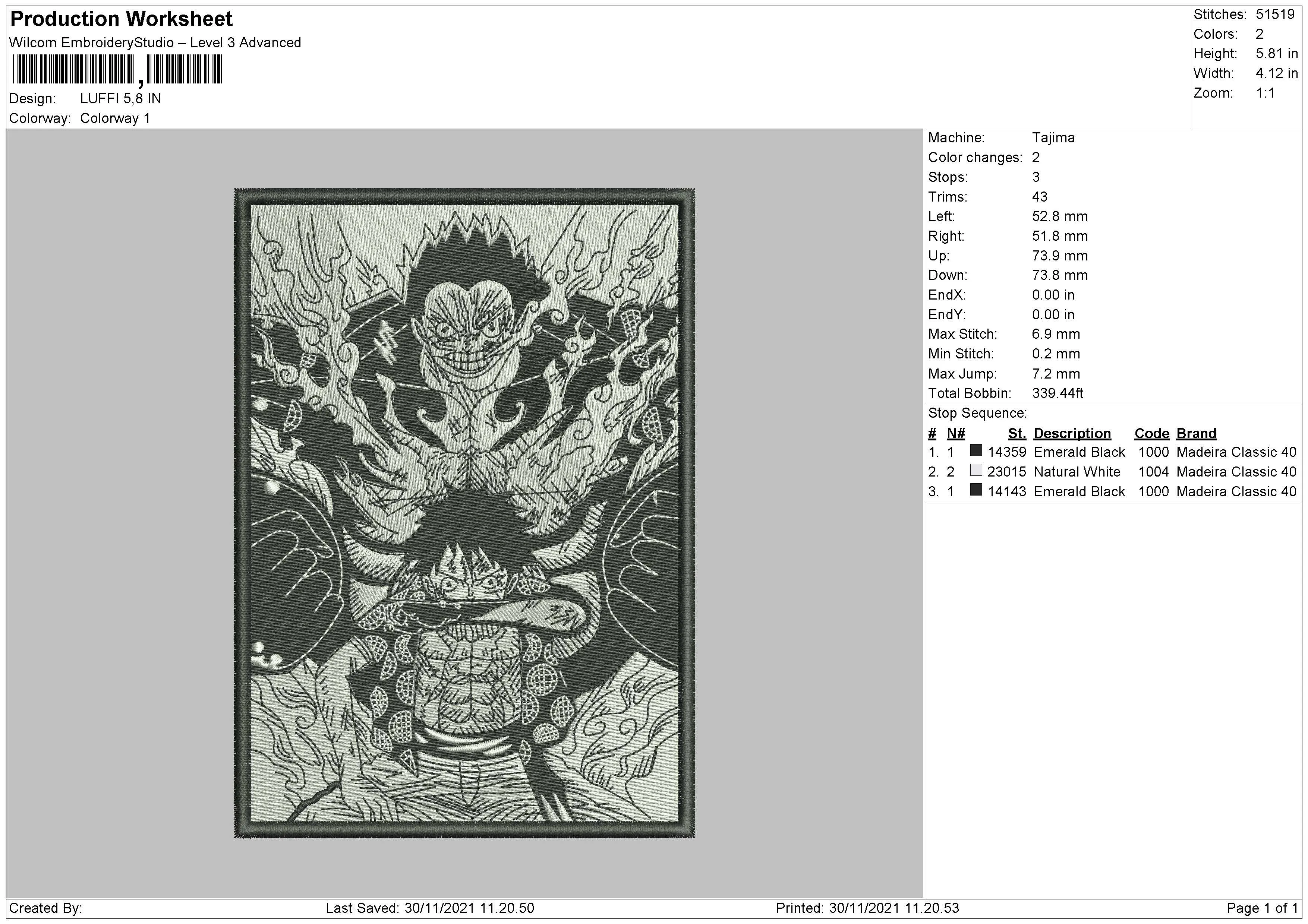Click the embroidery design preview image
Image resolution: width=1308 pixels, height=924 pixels.
[x=464, y=513]
